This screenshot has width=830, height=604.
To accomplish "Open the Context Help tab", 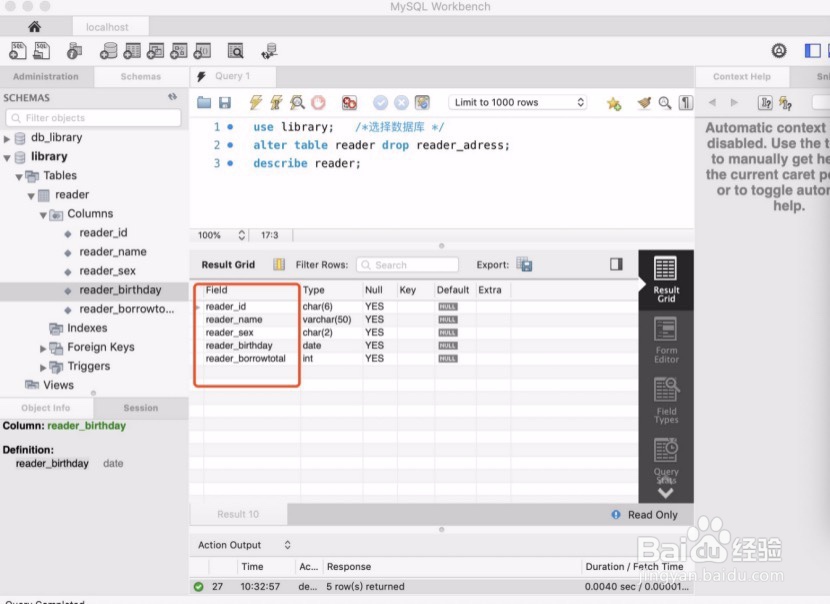I will point(742,76).
